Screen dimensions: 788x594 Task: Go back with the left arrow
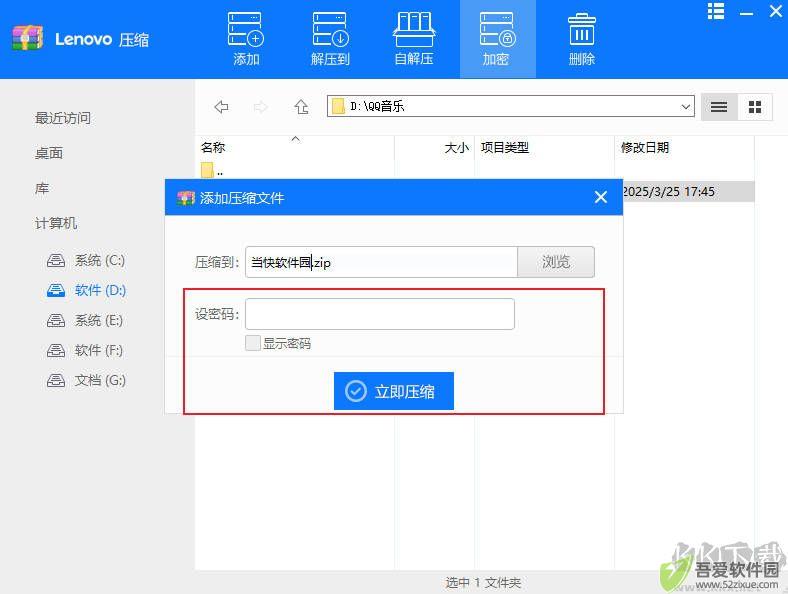tap(221, 107)
